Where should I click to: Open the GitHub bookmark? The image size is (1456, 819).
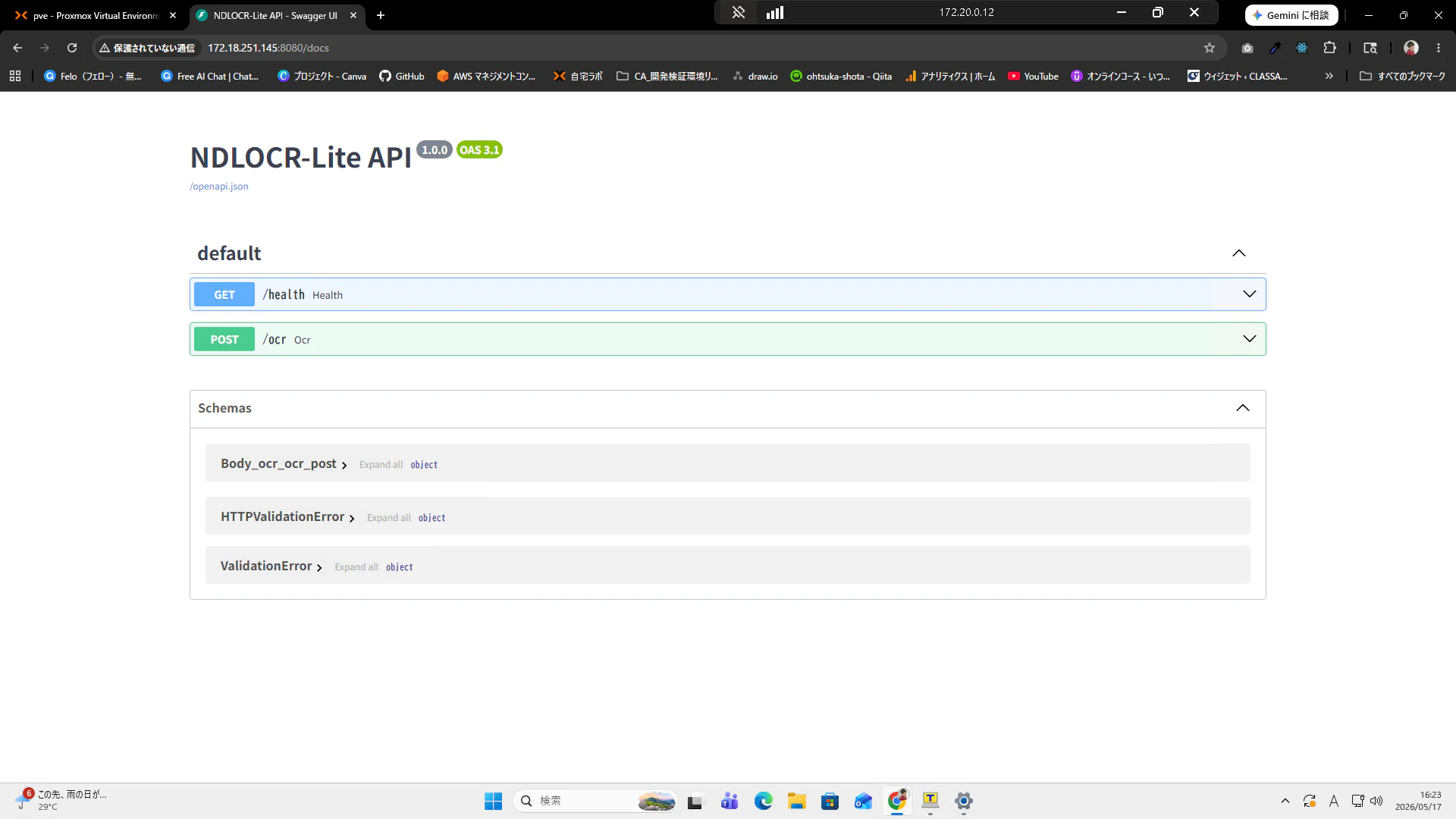coord(402,76)
